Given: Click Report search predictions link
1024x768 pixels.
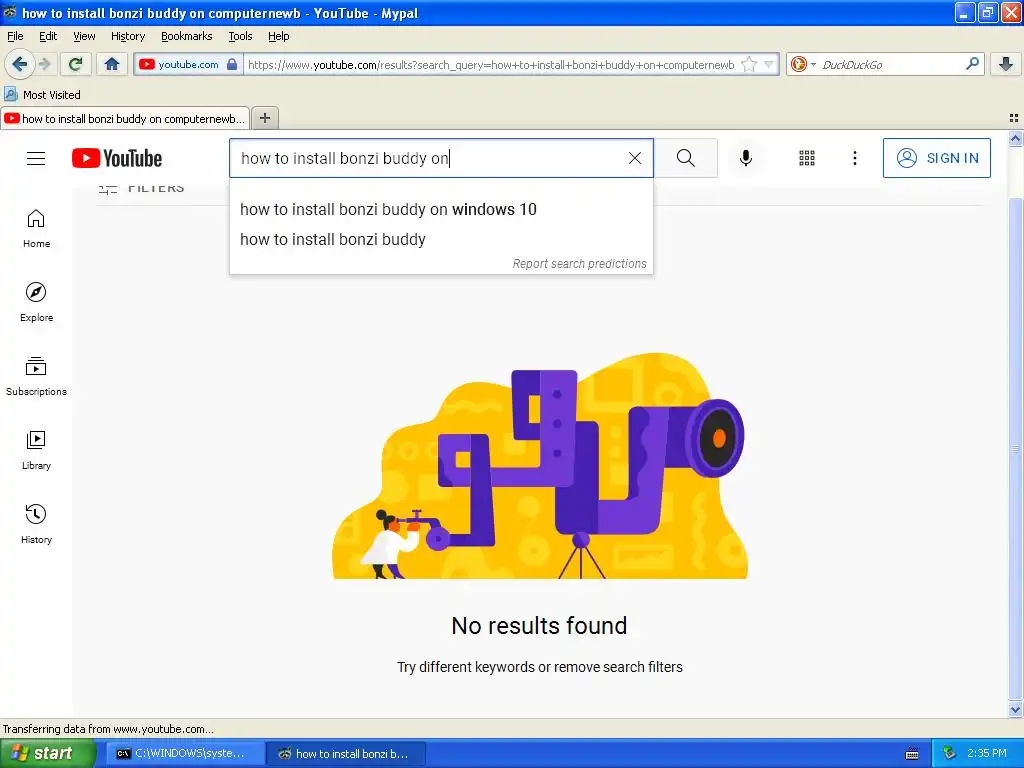Looking at the screenshot, I should point(579,263).
